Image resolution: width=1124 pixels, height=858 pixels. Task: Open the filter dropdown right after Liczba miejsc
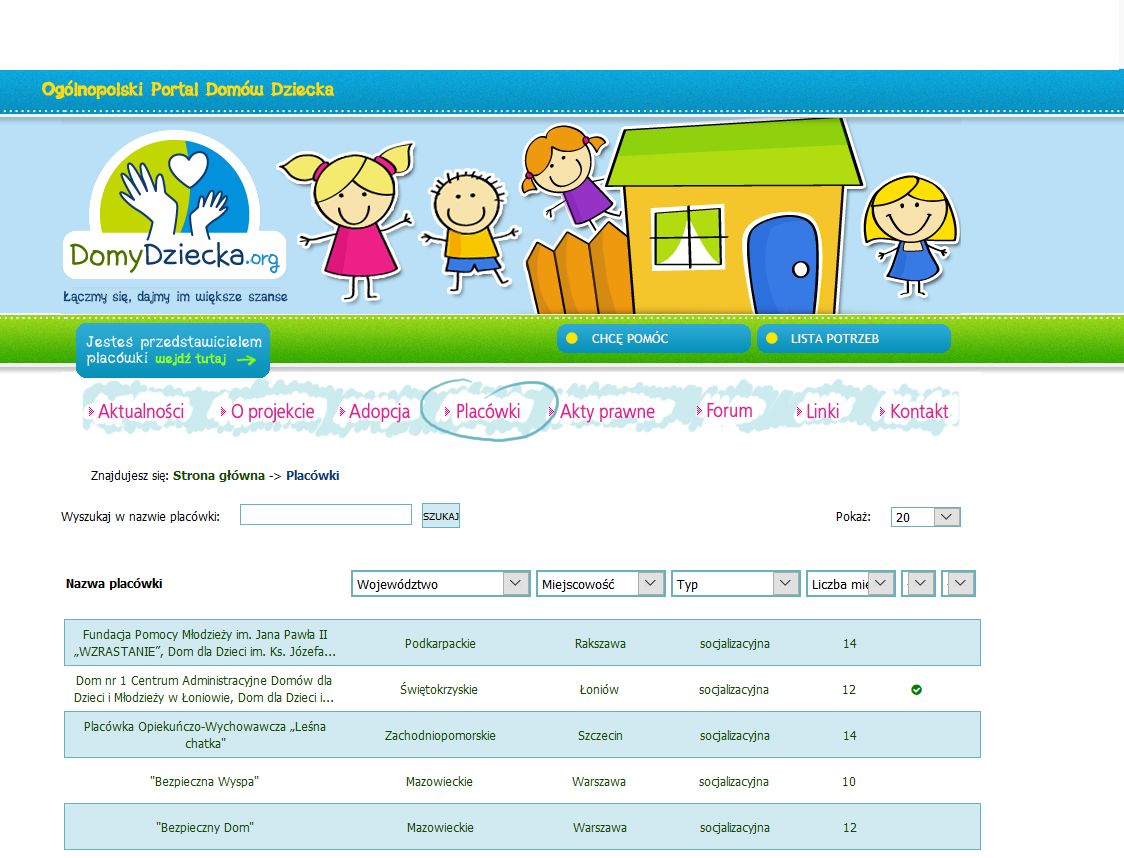918,584
